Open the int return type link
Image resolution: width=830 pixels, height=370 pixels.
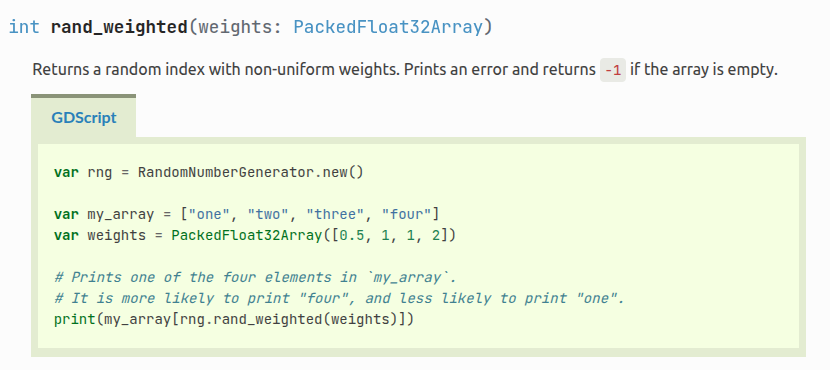tap(24, 27)
